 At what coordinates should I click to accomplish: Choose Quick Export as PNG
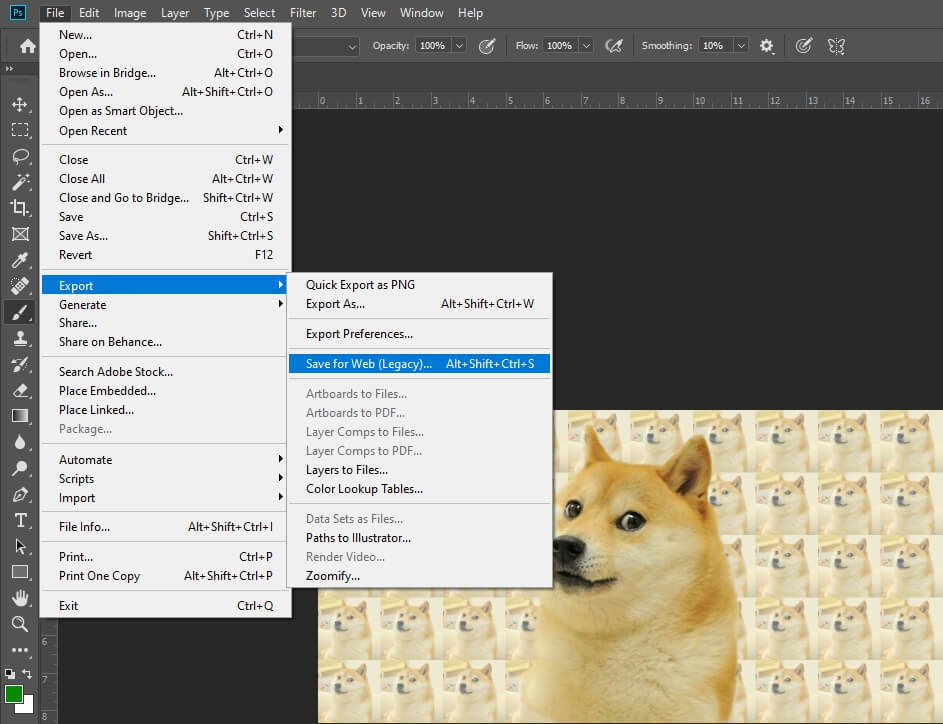[419, 284]
